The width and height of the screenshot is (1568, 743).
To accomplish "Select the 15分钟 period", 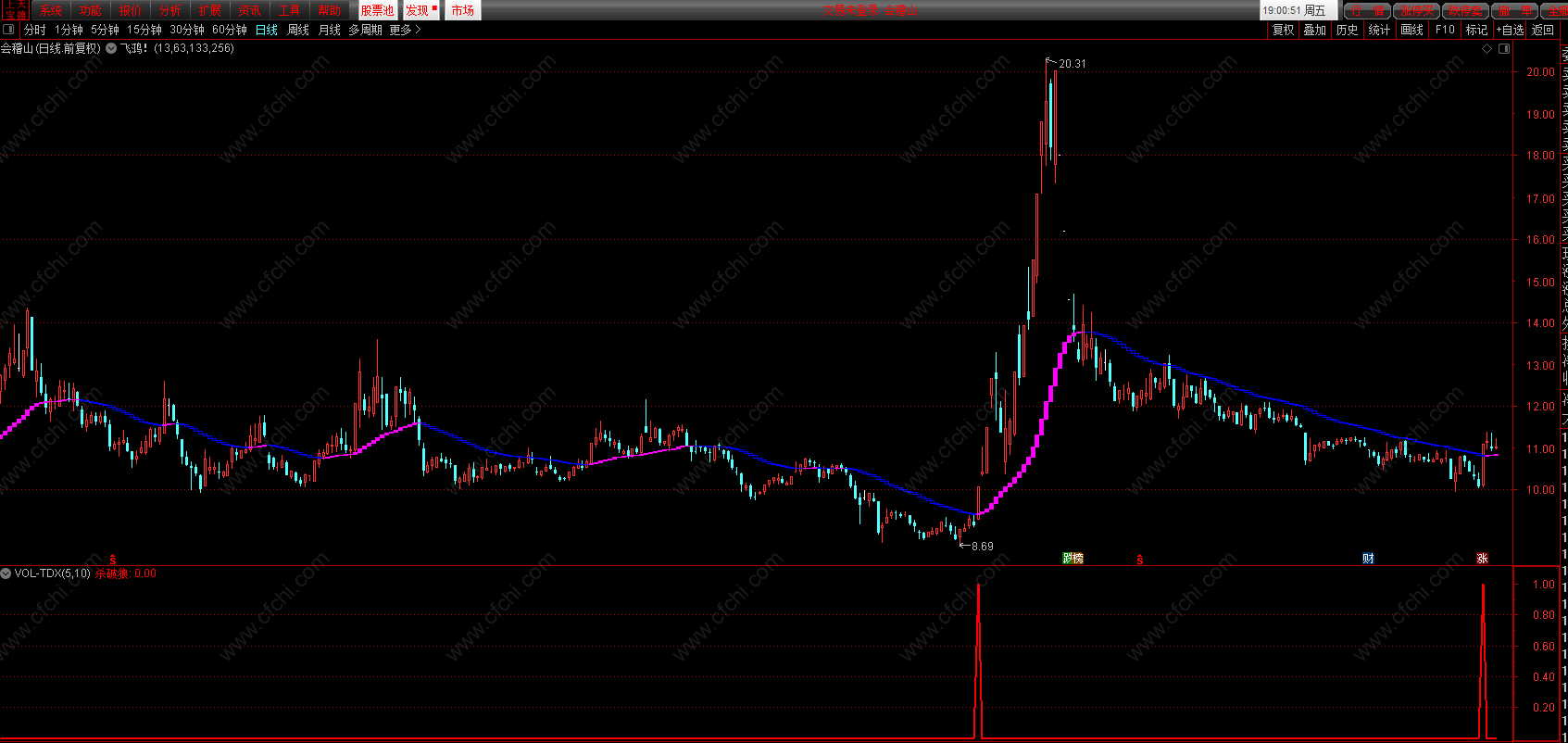I will [144, 30].
